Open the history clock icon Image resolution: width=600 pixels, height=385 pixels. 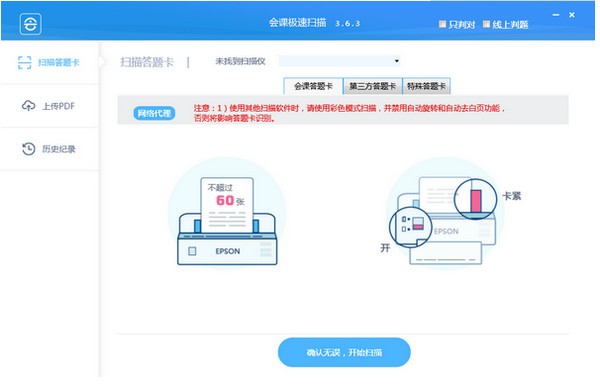coord(28,149)
